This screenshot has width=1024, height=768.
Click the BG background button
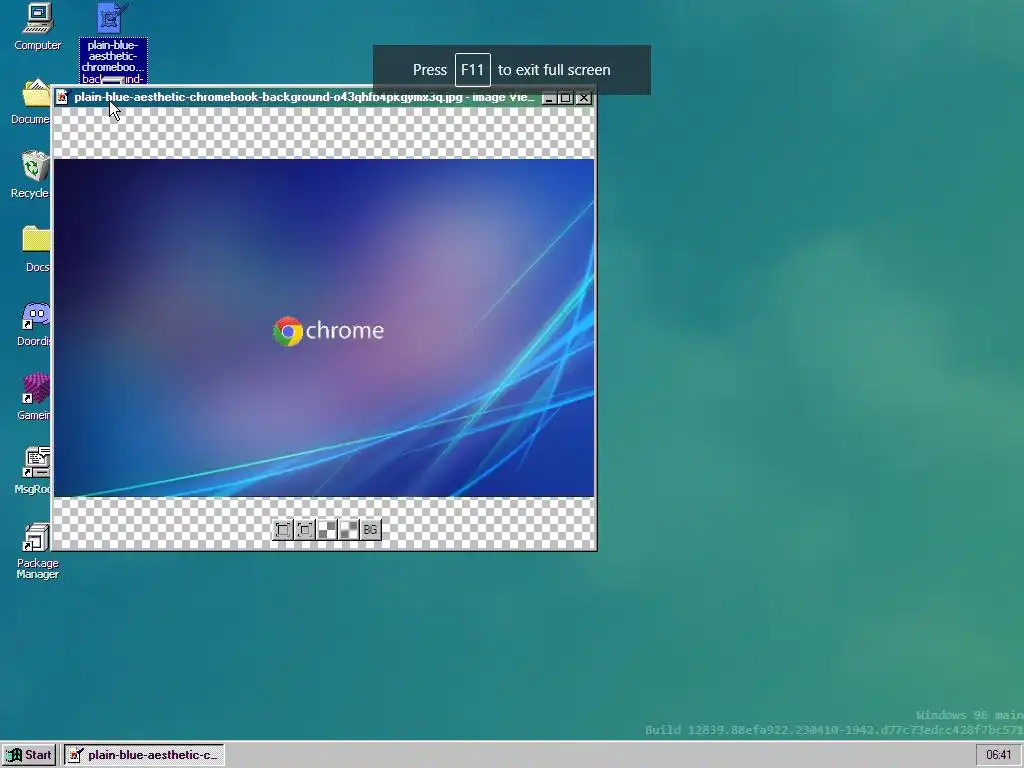(x=371, y=530)
